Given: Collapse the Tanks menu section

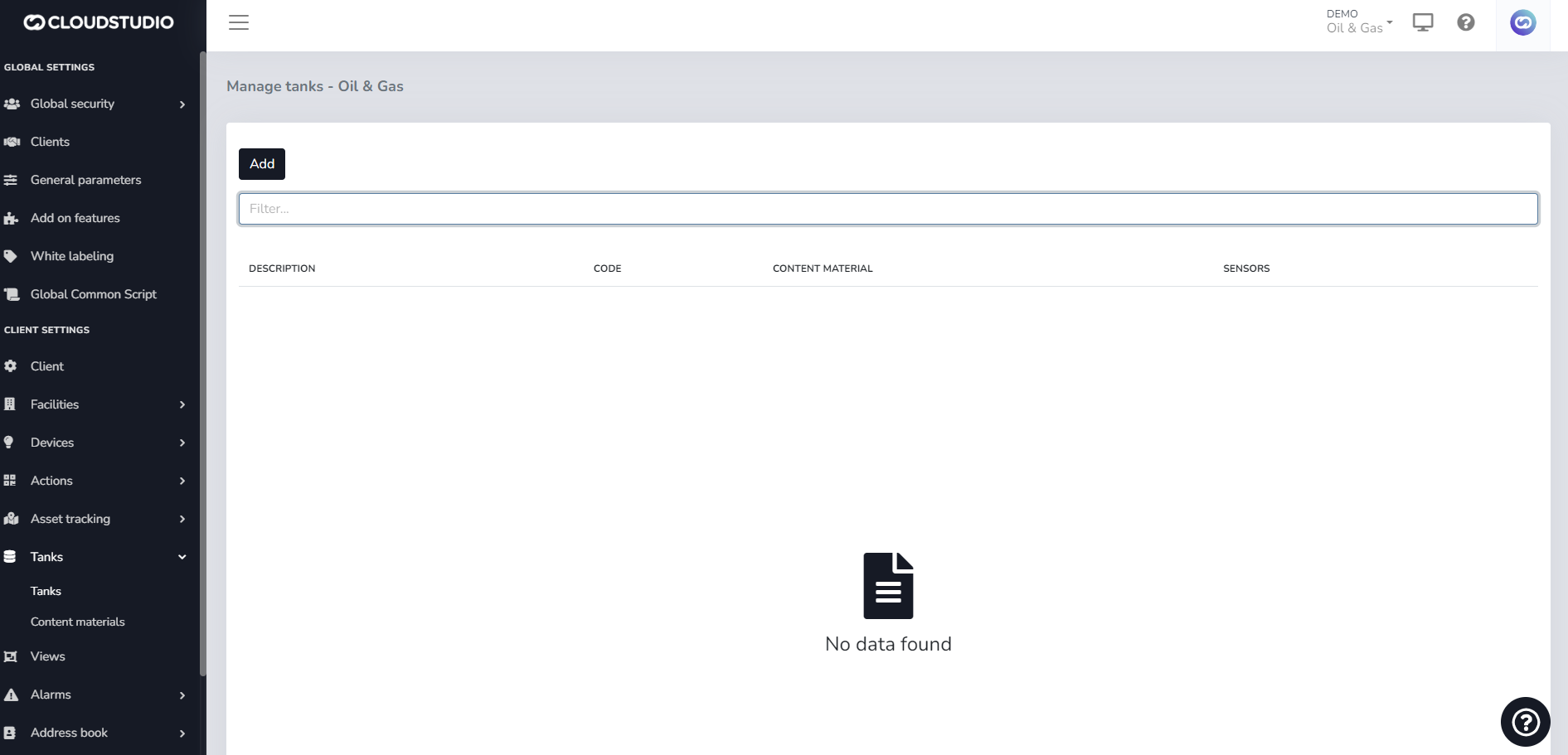Looking at the screenshot, I should click(x=182, y=557).
